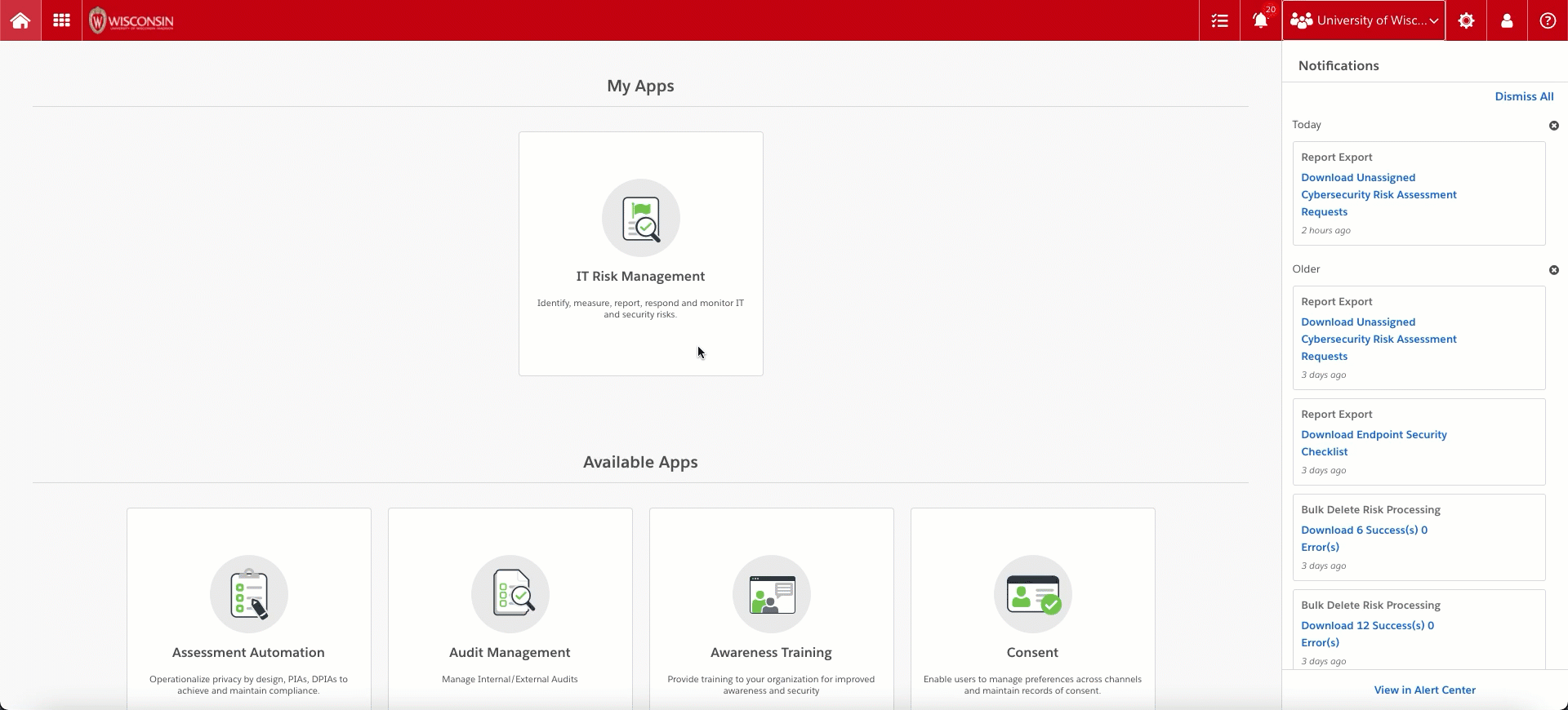Open the Consent app tile

coord(1032,608)
